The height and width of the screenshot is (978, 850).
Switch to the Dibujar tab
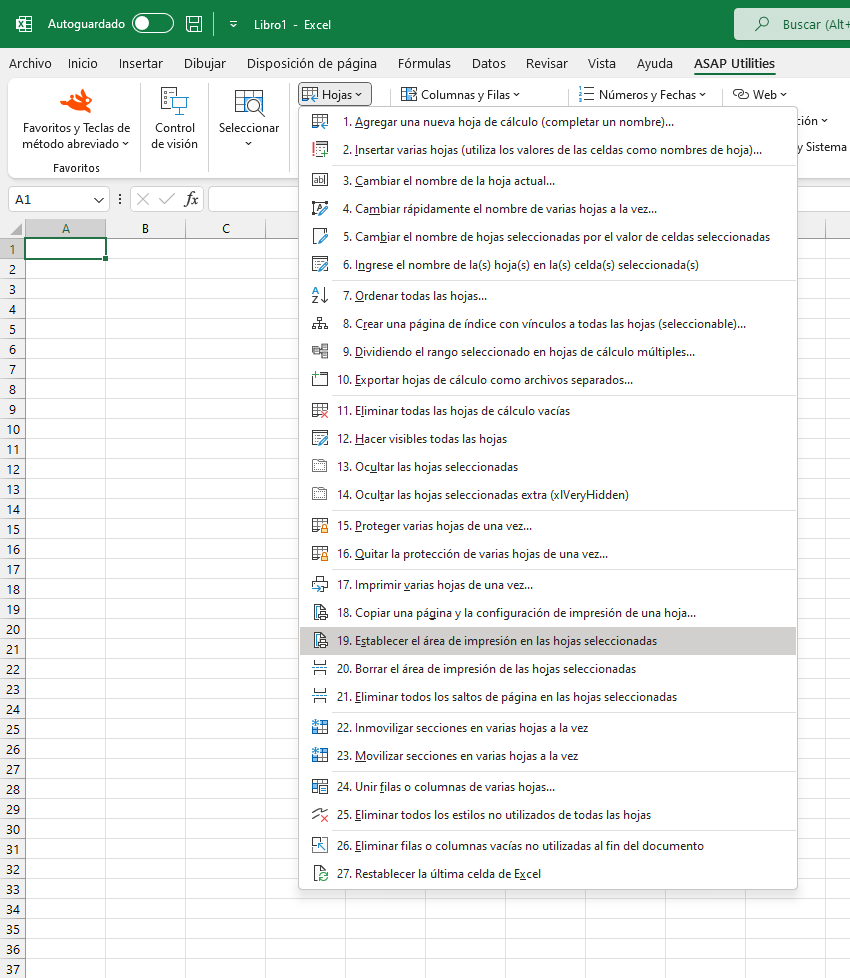[205, 64]
